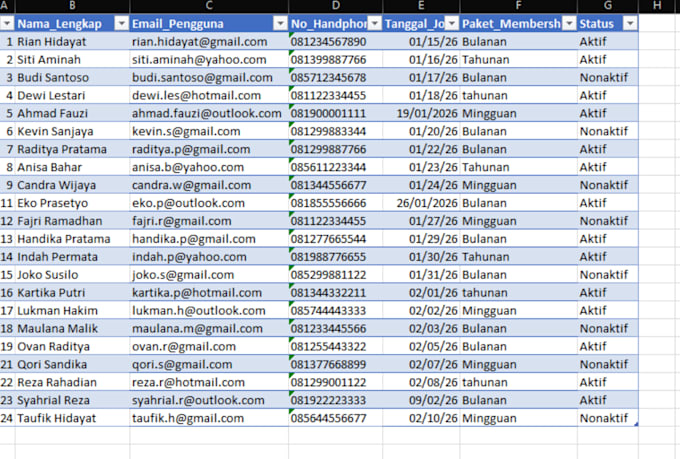
Task: Click email budi.santoso@gmail.com
Action: point(209,77)
